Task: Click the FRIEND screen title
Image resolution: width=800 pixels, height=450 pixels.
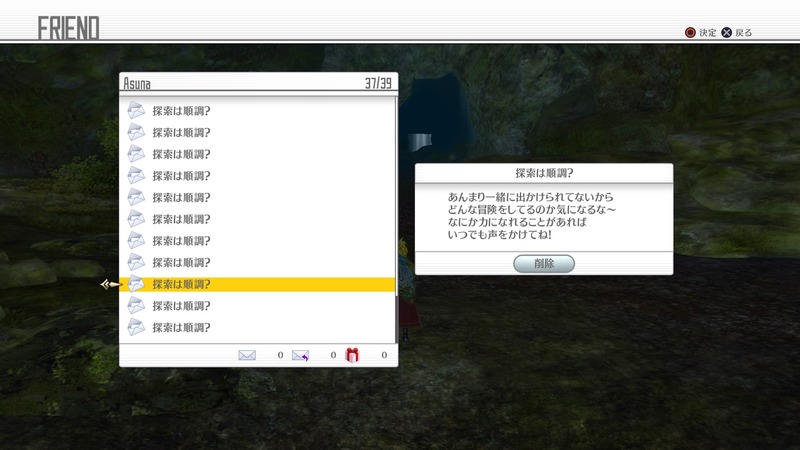Action: click(68, 28)
